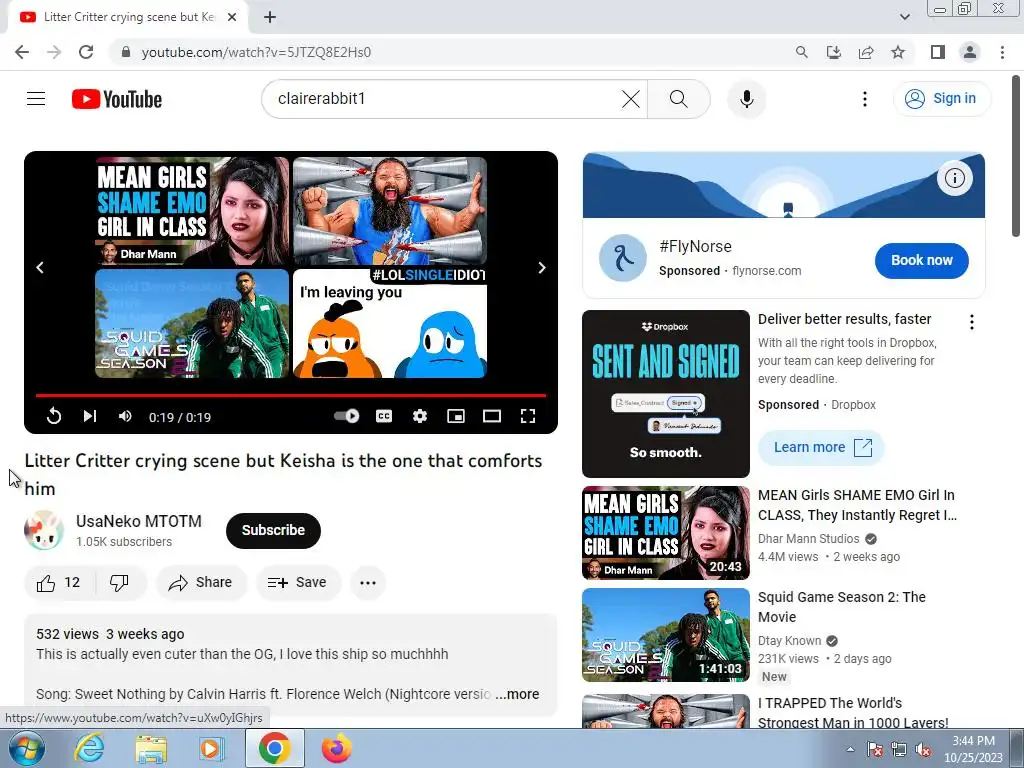Toggle the autoplay switch in the player
This screenshot has width=1024, height=768.
click(346, 416)
